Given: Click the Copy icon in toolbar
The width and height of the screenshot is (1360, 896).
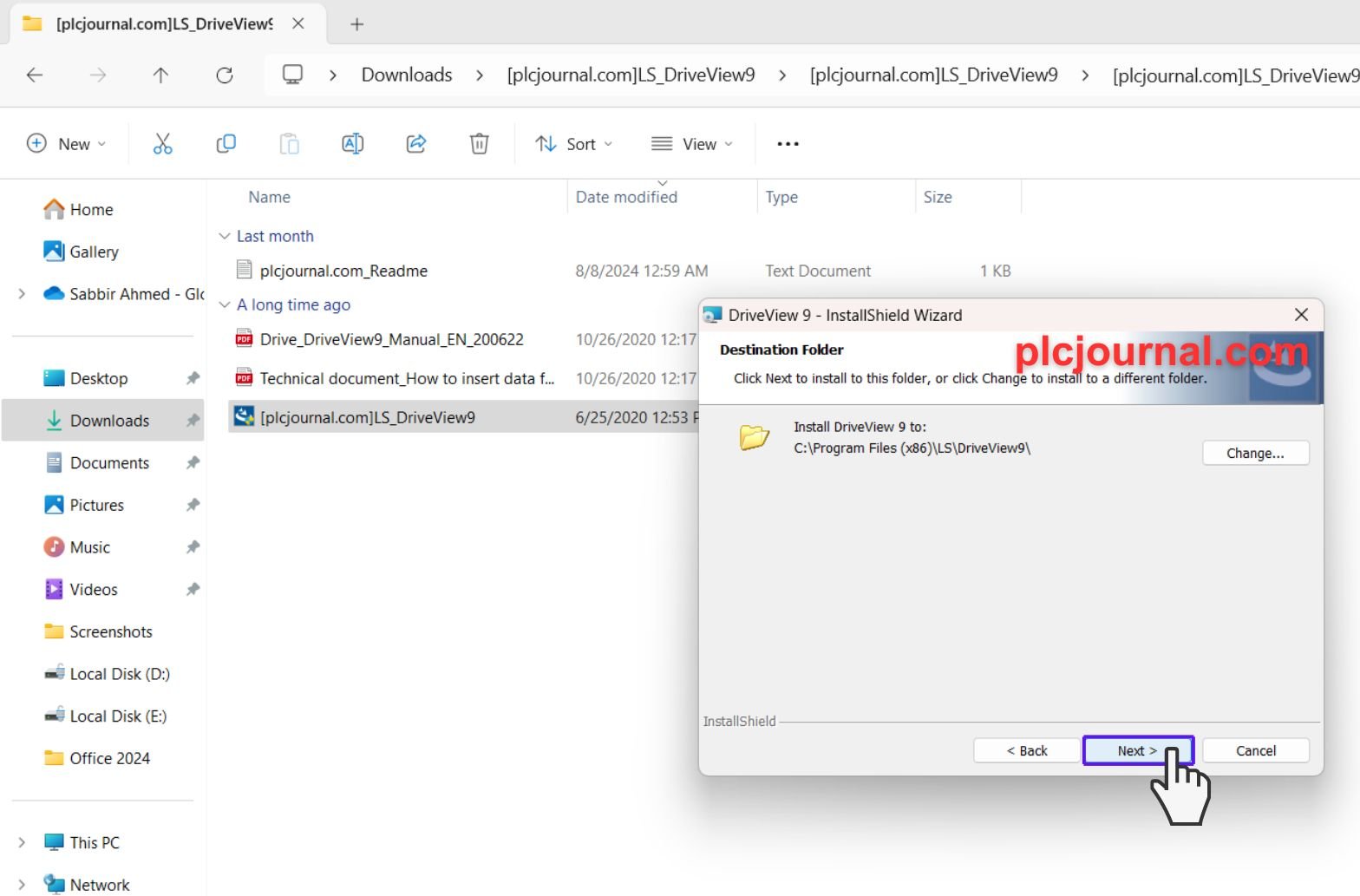Looking at the screenshot, I should tap(226, 144).
